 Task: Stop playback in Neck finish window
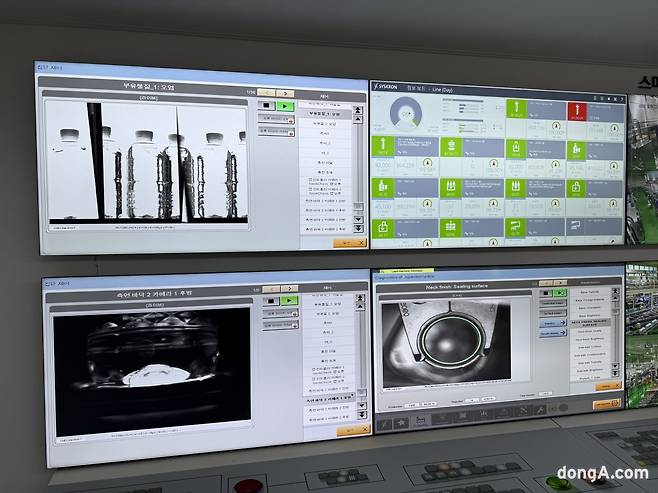click(546, 293)
